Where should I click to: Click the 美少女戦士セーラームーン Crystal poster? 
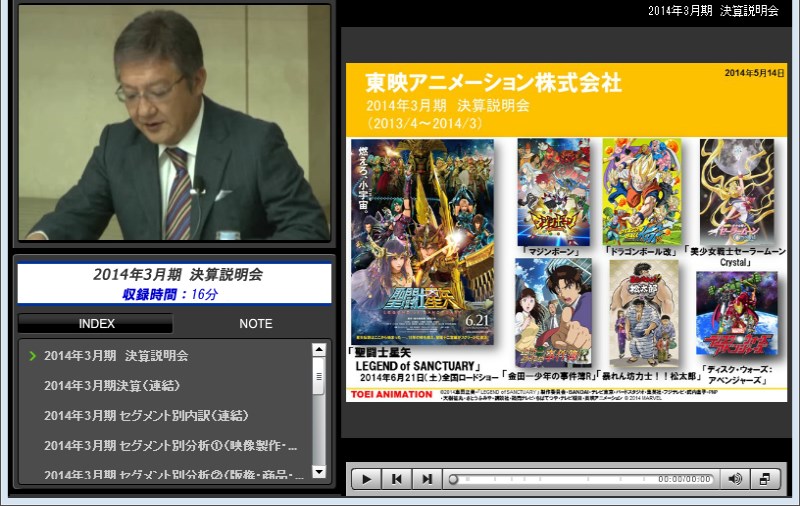[737, 192]
